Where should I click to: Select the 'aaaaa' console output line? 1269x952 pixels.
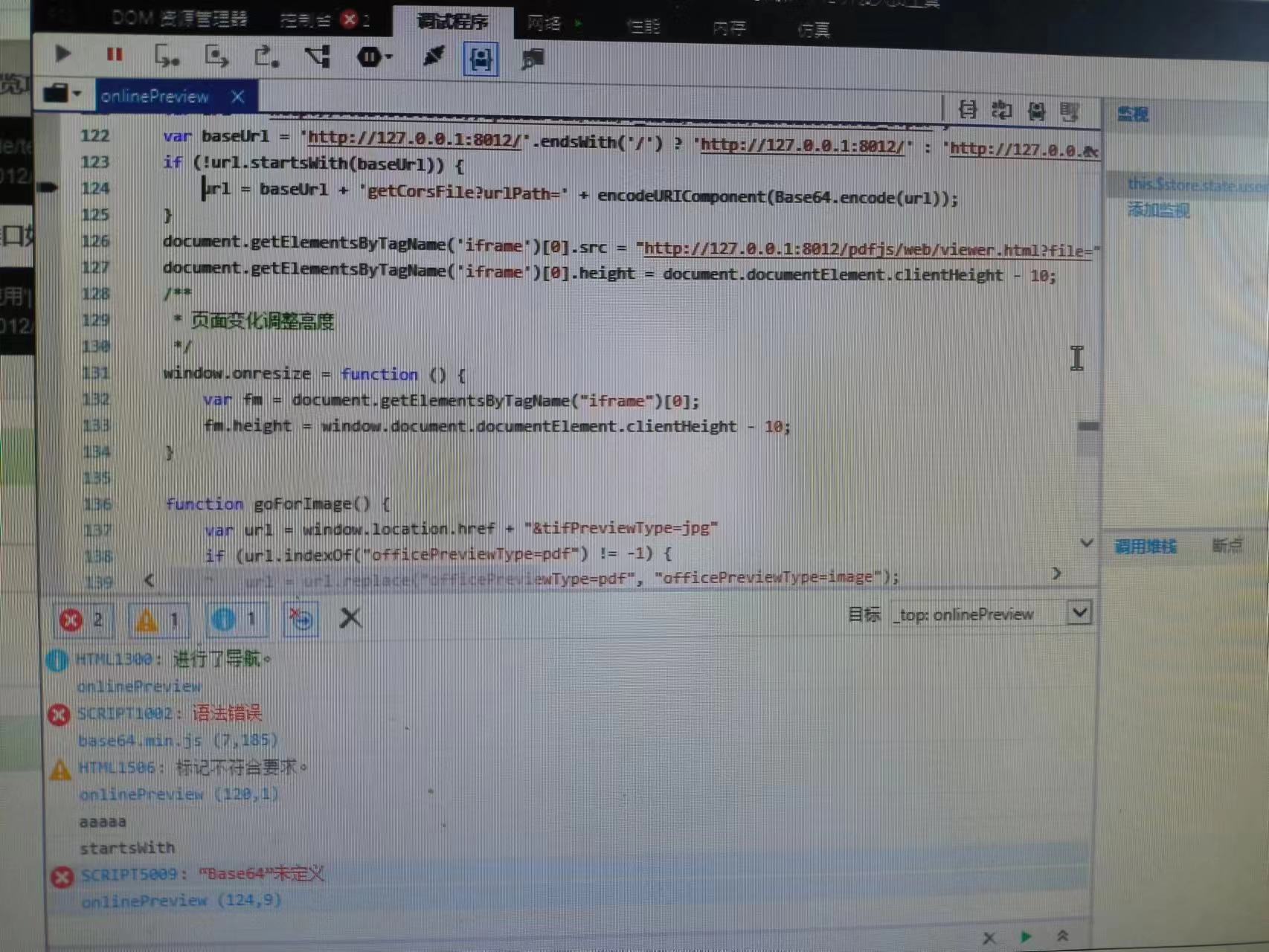(x=103, y=821)
